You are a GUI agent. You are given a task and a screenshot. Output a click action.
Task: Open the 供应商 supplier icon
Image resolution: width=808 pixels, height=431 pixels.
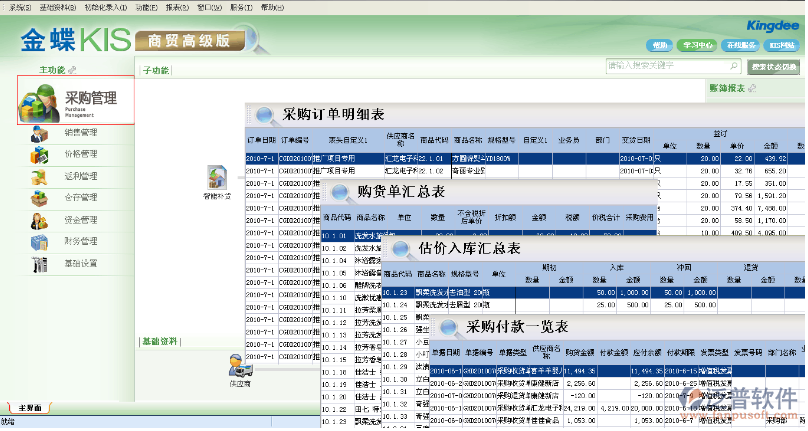(238, 364)
